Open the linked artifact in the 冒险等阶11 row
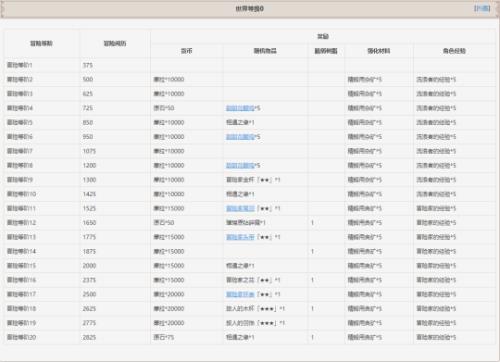 (240, 209)
